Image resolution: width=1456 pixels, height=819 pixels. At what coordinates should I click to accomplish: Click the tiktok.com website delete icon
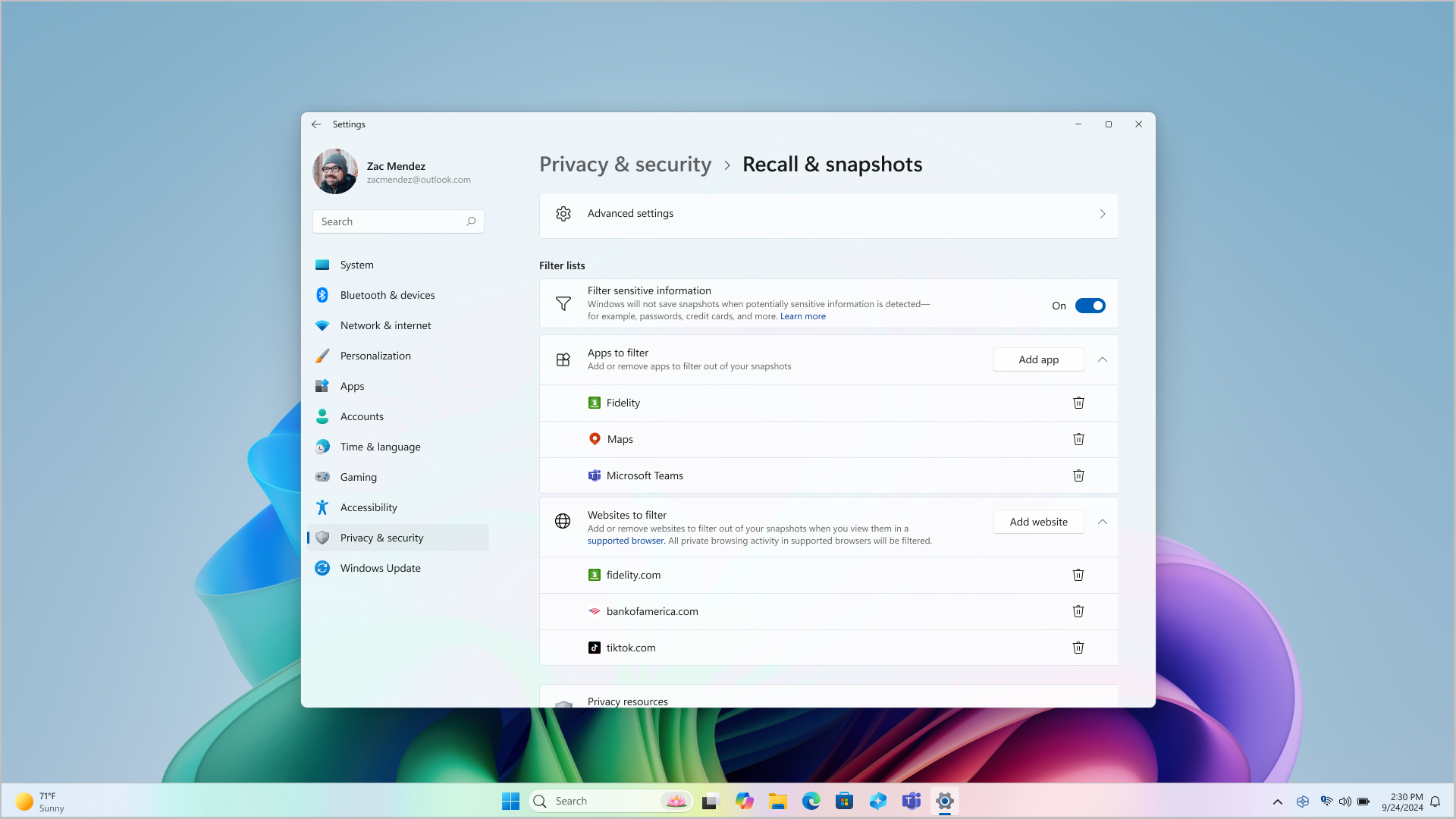click(1078, 647)
